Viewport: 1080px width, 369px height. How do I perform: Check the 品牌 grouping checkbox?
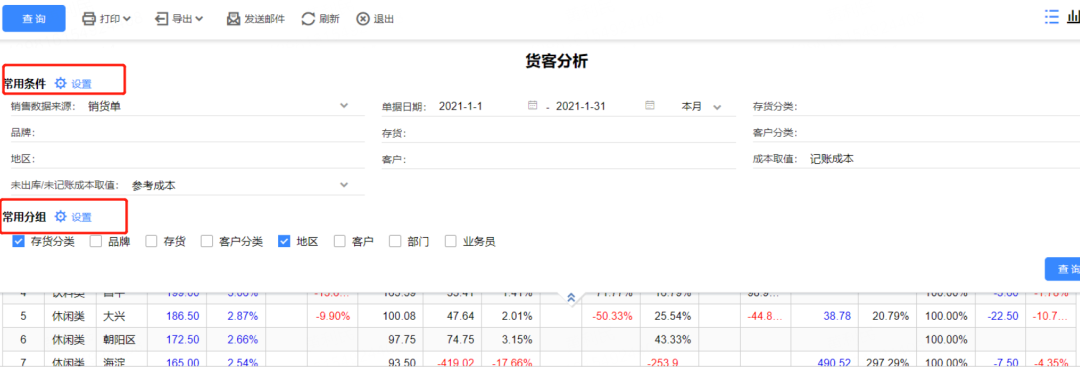click(96, 242)
